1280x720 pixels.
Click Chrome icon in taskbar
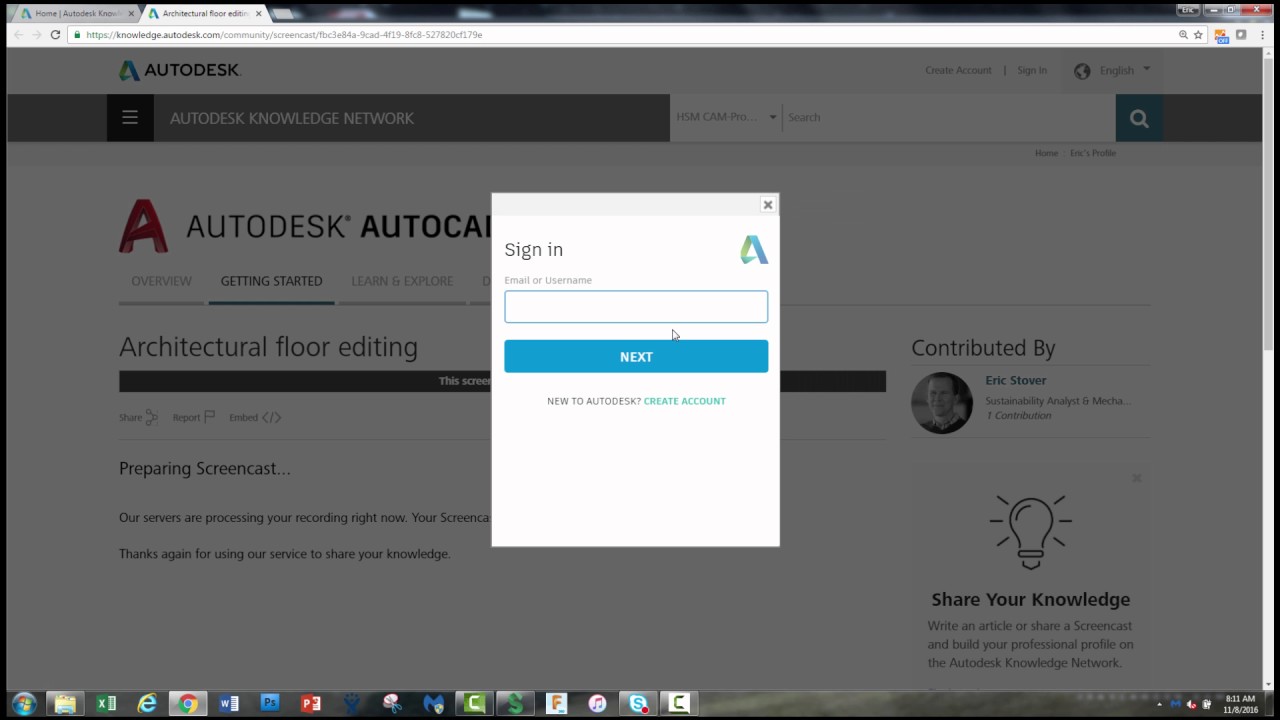click(x=187, y=703)
